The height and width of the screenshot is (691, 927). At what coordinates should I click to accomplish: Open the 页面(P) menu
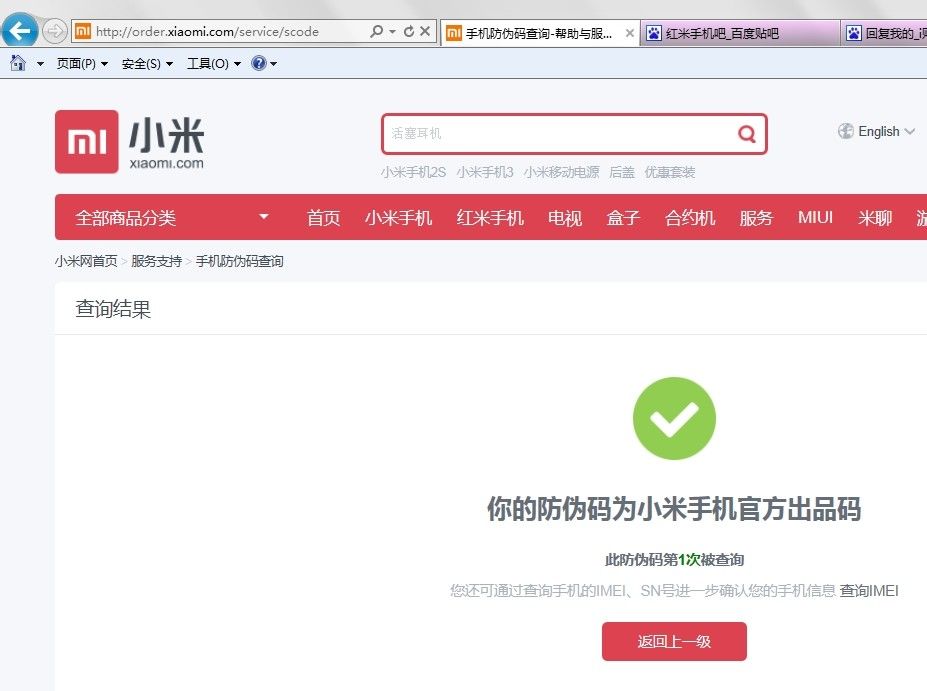tap(82, 64)
